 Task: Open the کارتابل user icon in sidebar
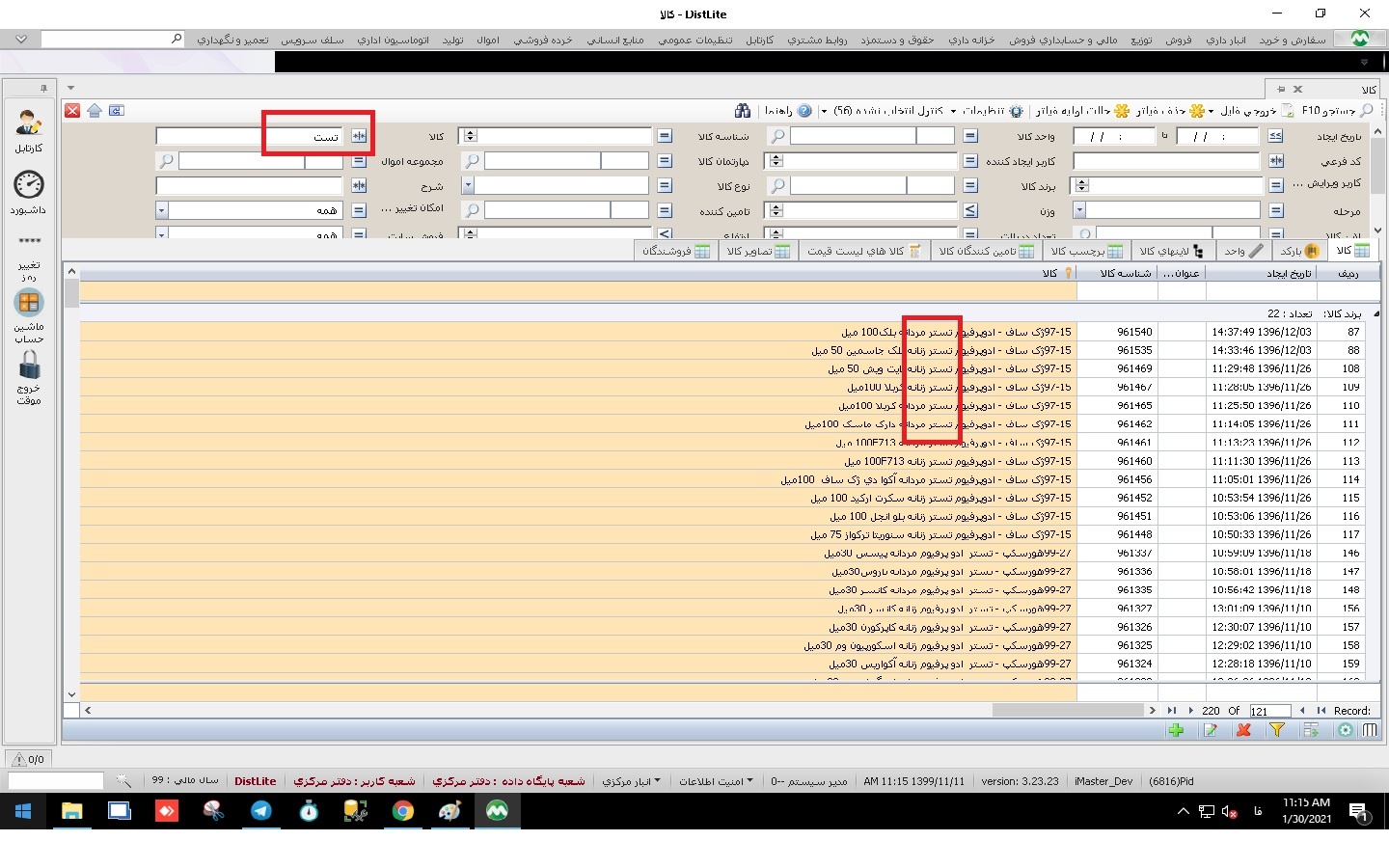(29, 123)
